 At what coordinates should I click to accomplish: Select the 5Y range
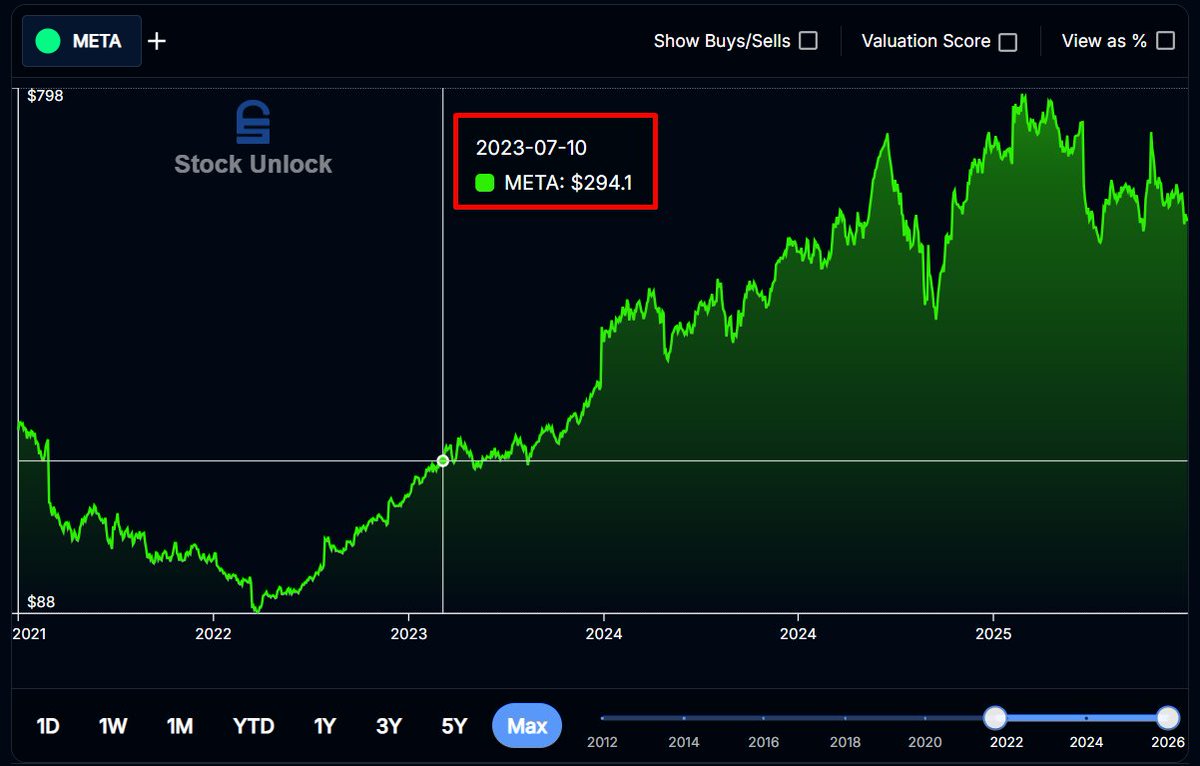tap(454, 726)
